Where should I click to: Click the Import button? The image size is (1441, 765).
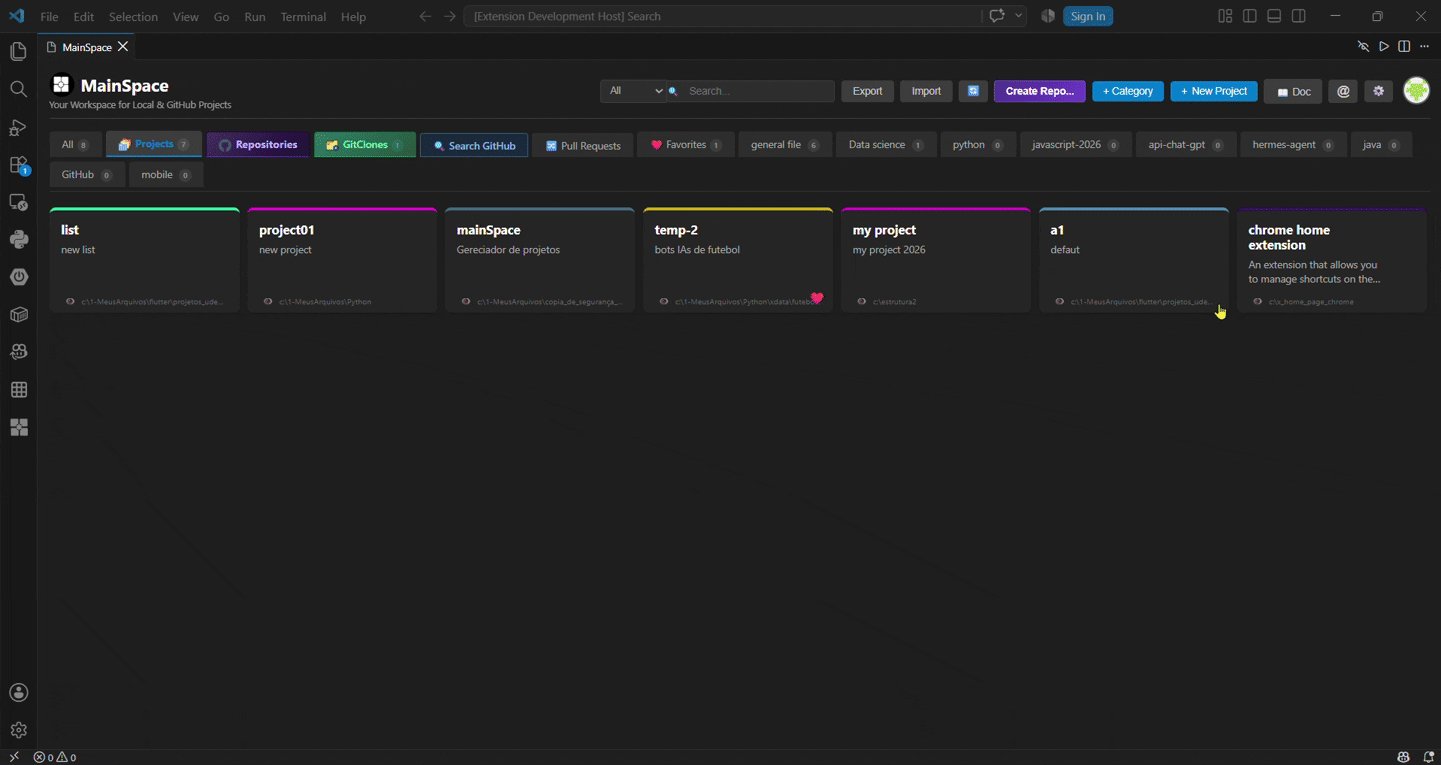coord(926,91)
